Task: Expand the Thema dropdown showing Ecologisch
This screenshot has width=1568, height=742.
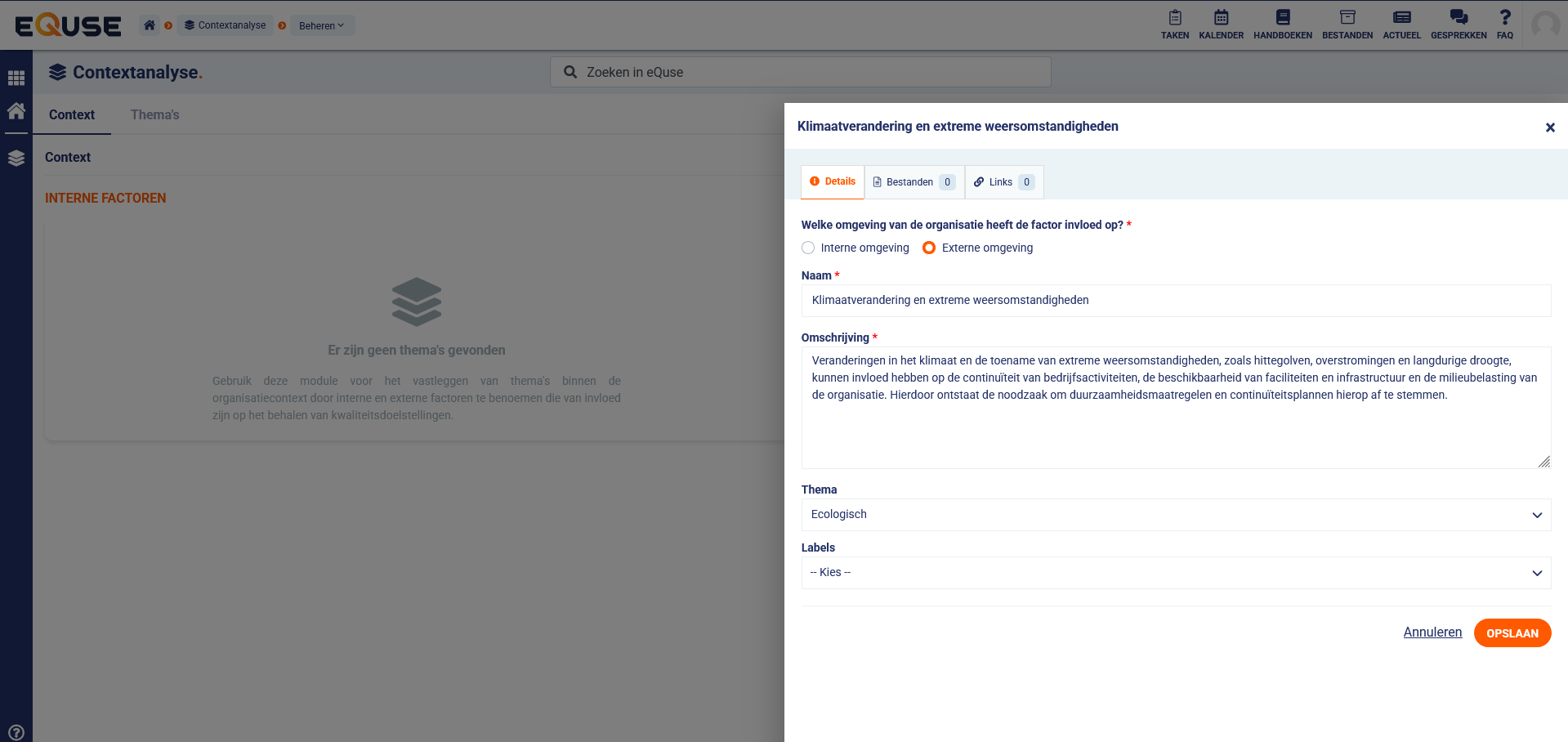Action: click(x=1175, y=515)
